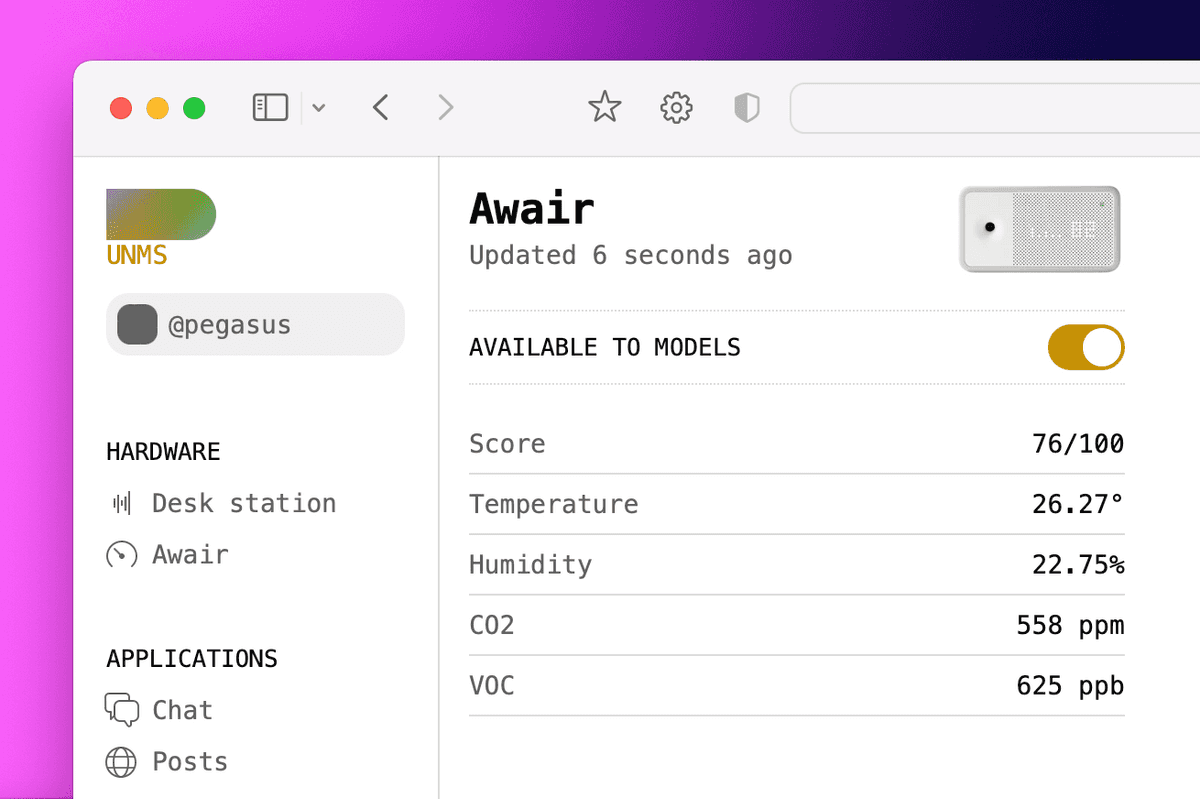Viewport: 1200px width, 799px height.
Task: Click the star bookmark icon
Action: [604, 107]
